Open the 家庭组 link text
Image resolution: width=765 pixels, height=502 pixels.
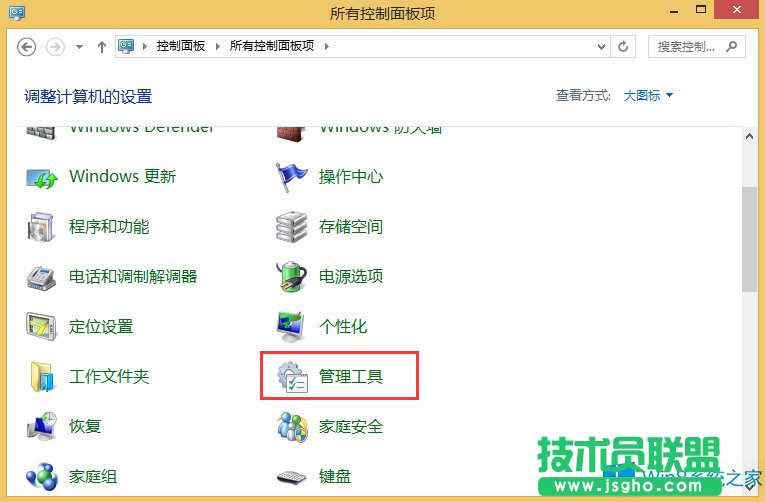click(x=93, y=477)
